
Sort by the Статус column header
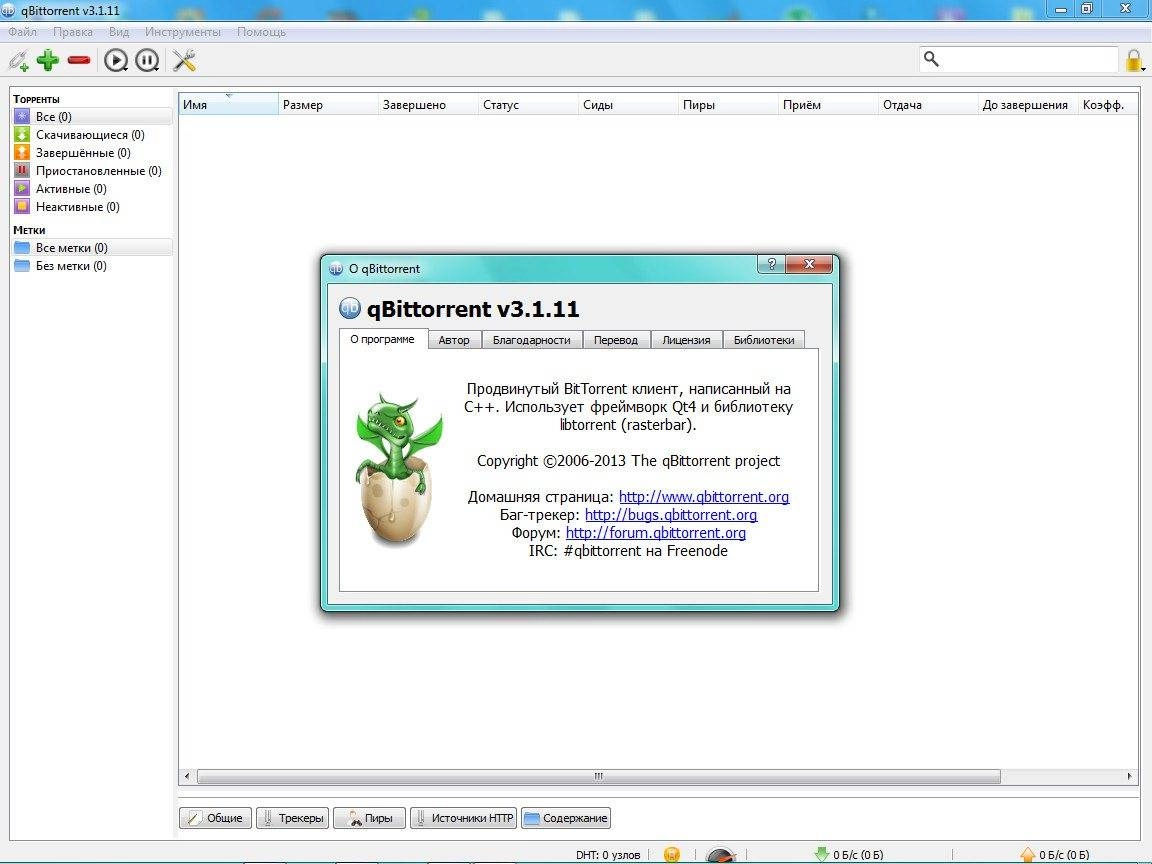click(x=528, y=104)
